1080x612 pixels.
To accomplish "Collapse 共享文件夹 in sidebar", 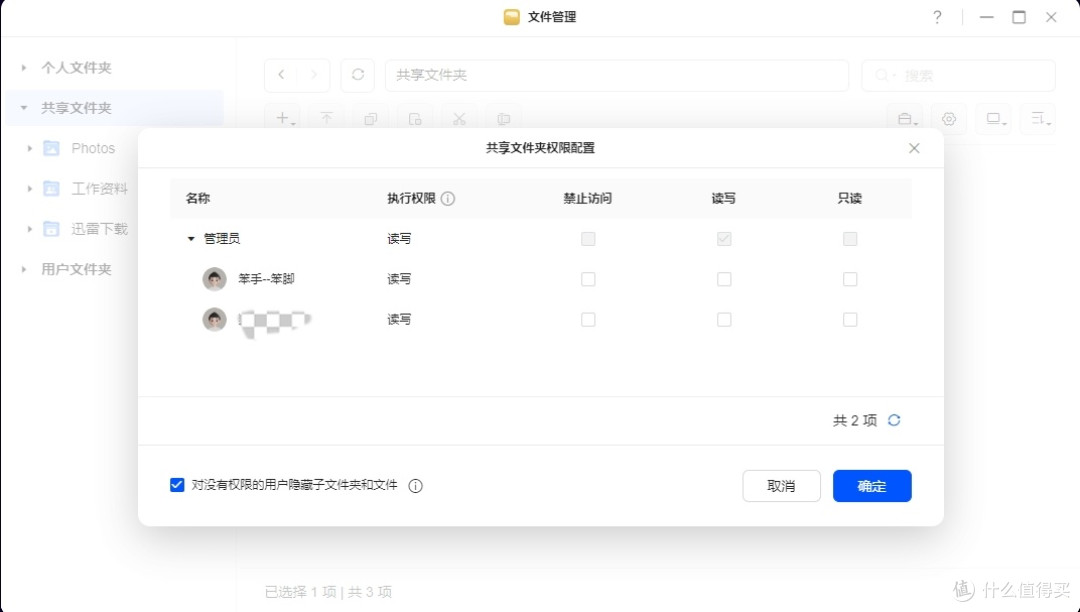I will (24, 108).
